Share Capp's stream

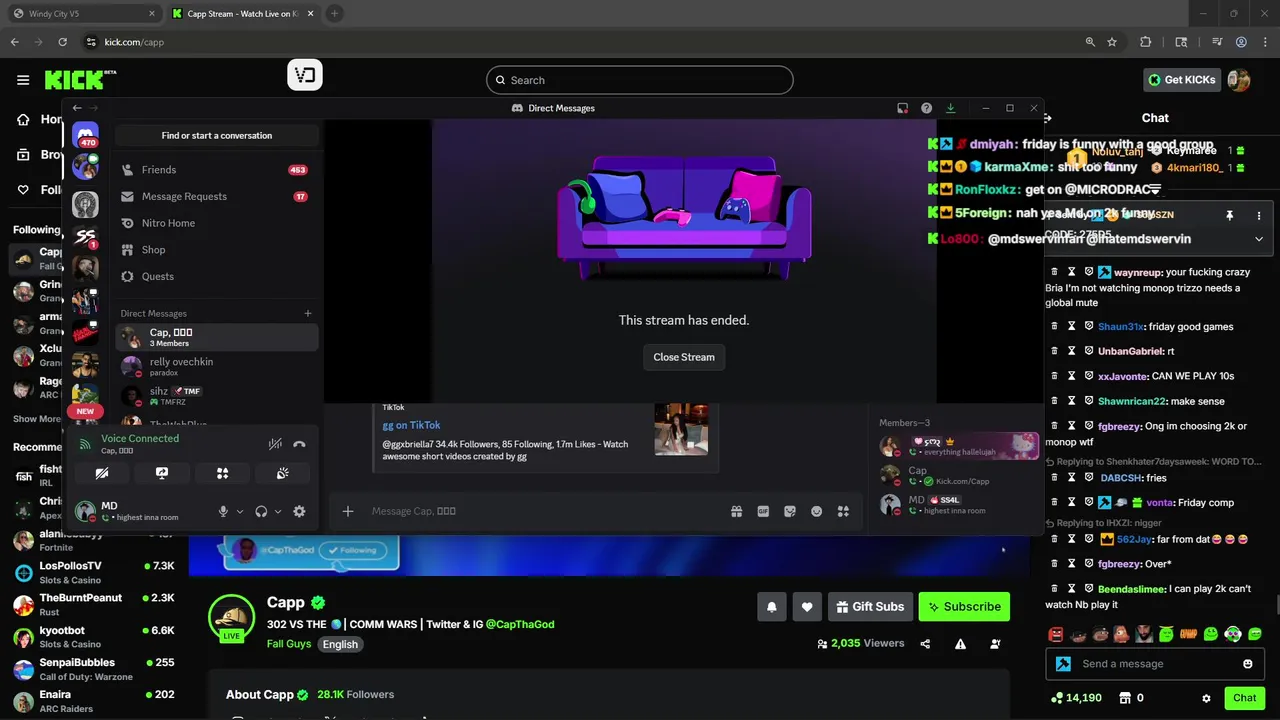coord(925,644)
